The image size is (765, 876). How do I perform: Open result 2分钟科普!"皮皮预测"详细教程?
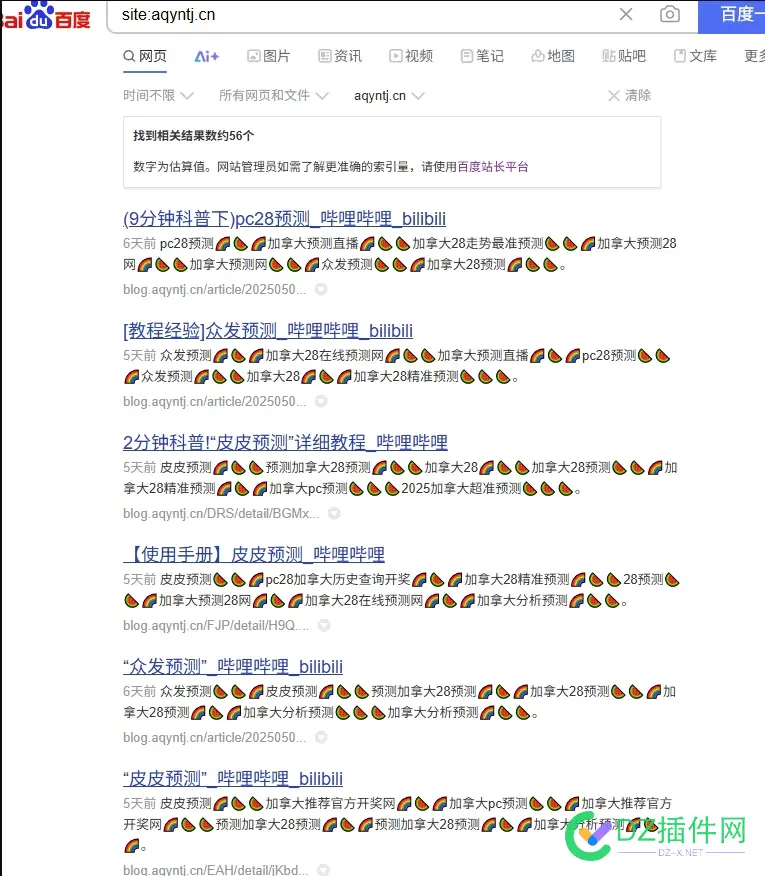point(285,442)
